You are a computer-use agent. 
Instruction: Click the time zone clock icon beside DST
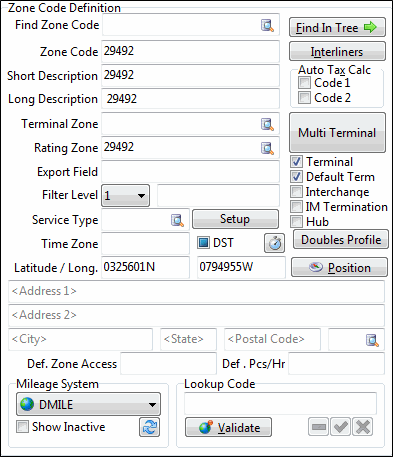pyautogui.click(x=274, y=243)
